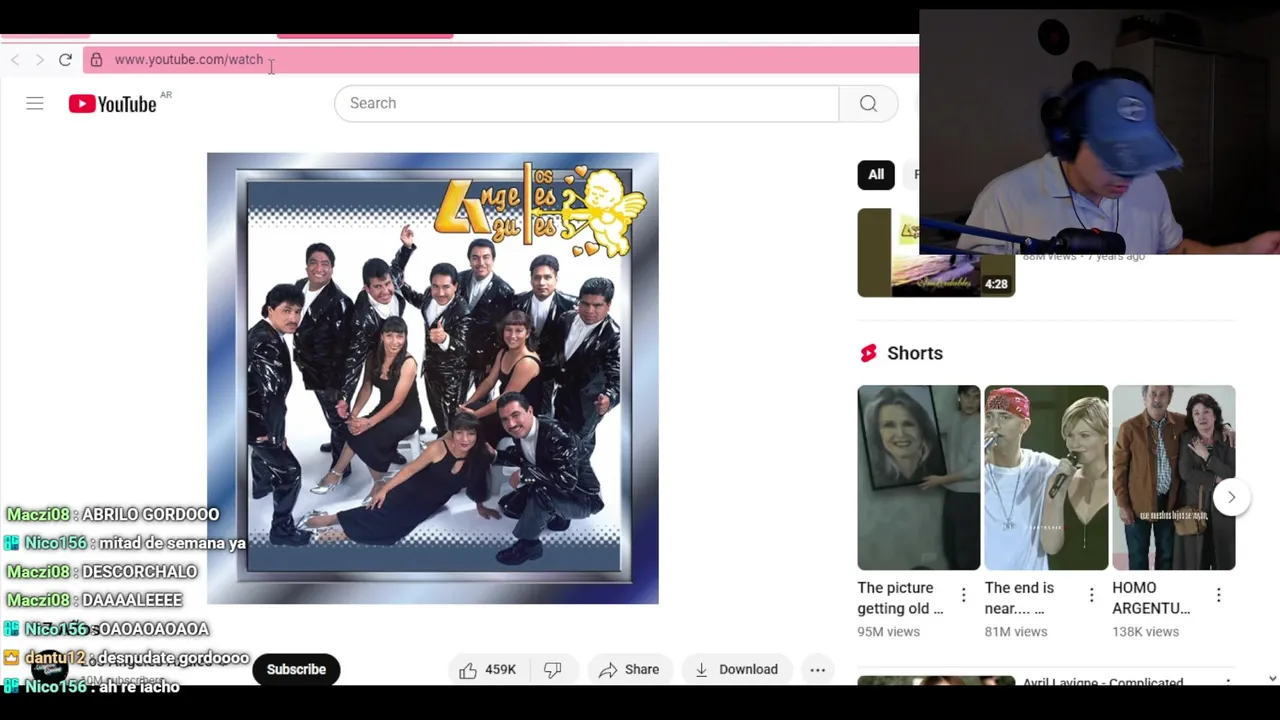Click chat message 'ah re lacho'

click(139, 687)
